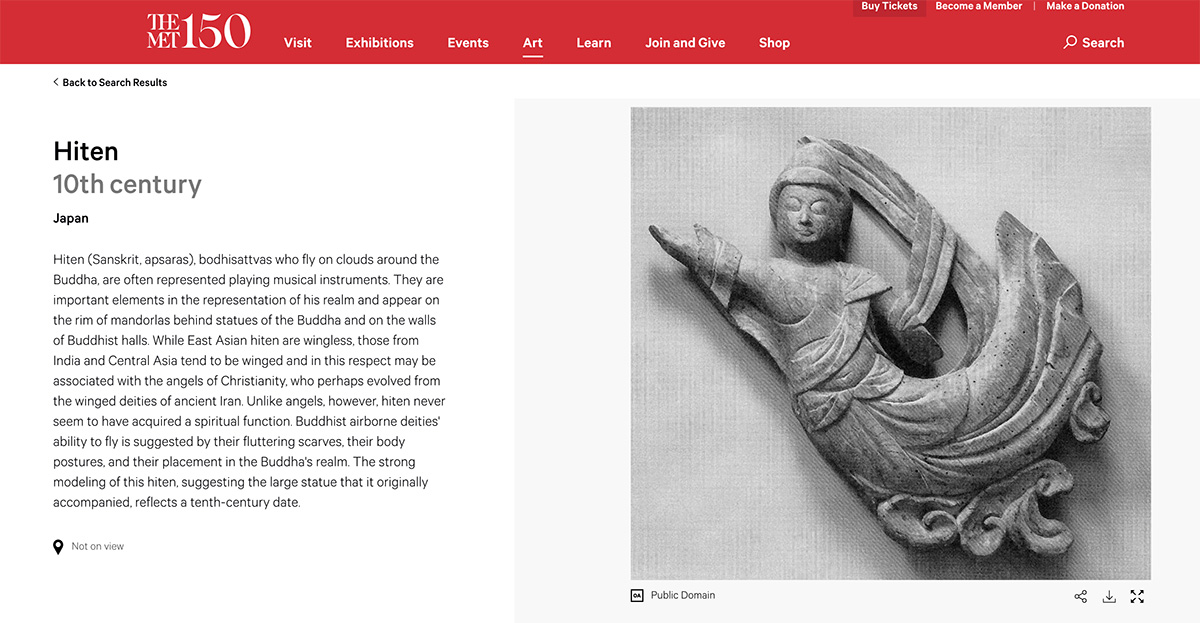This screenshot has width=1200, height=623.
Task: Click Become a Member
Action: tap(978, 6)
